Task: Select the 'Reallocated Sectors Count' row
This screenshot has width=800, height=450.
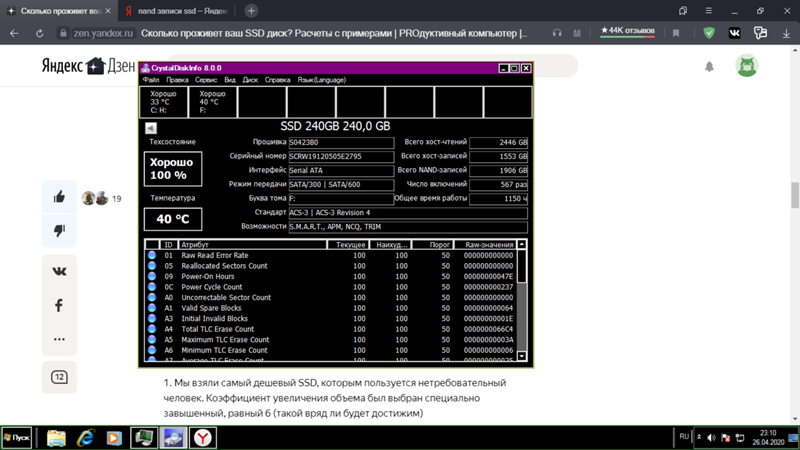Action: (x=330, y=266)
